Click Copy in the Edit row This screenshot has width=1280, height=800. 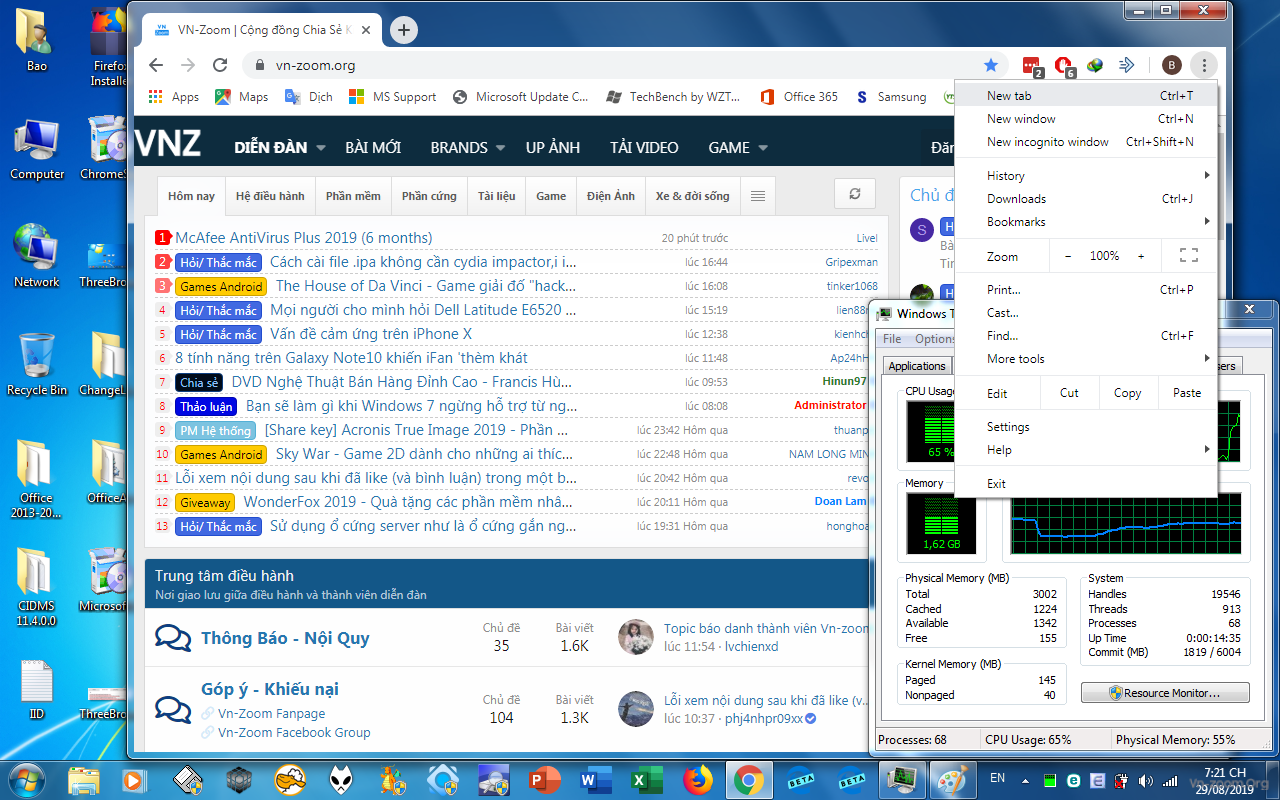pyautogui.click(x=1127, y=393)
